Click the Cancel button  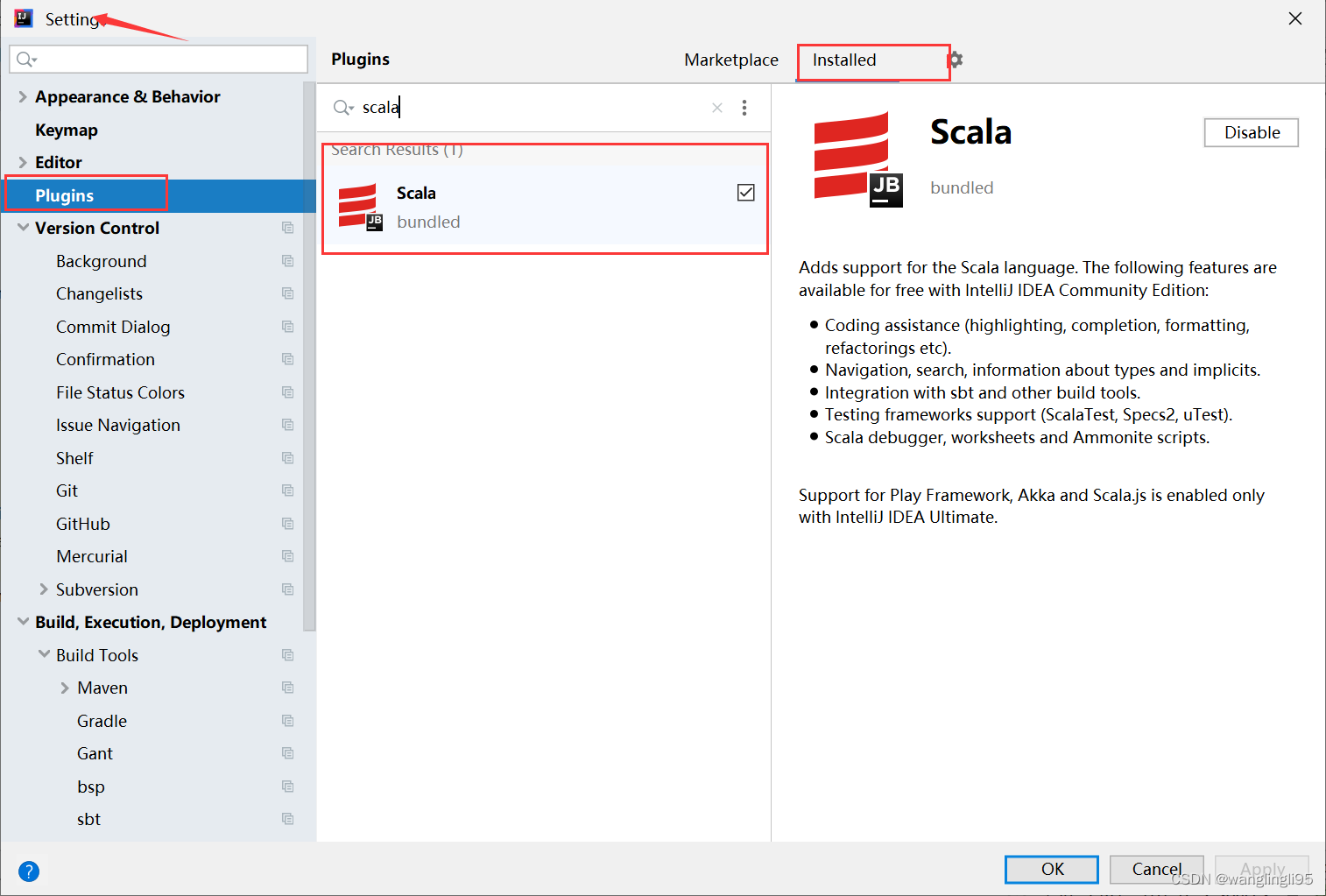(x=1157, y=869)
